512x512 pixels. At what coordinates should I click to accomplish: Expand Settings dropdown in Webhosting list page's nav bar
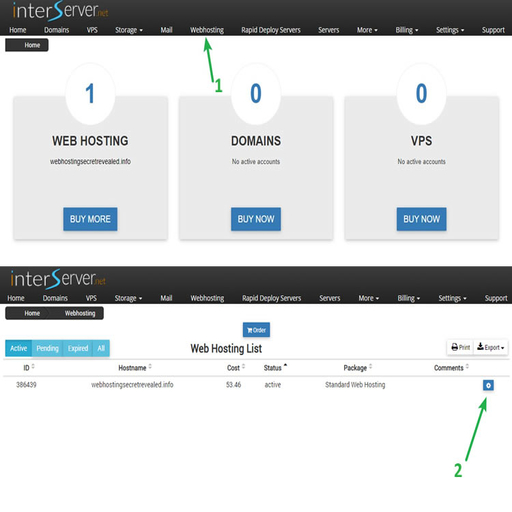(x=452, y=298)
